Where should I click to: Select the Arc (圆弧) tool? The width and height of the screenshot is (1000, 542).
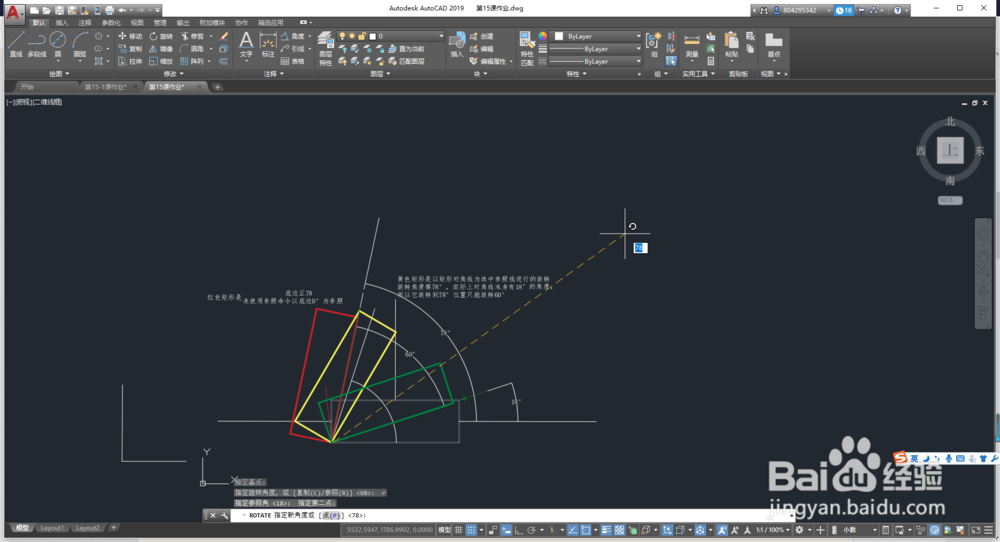point(80,44)
